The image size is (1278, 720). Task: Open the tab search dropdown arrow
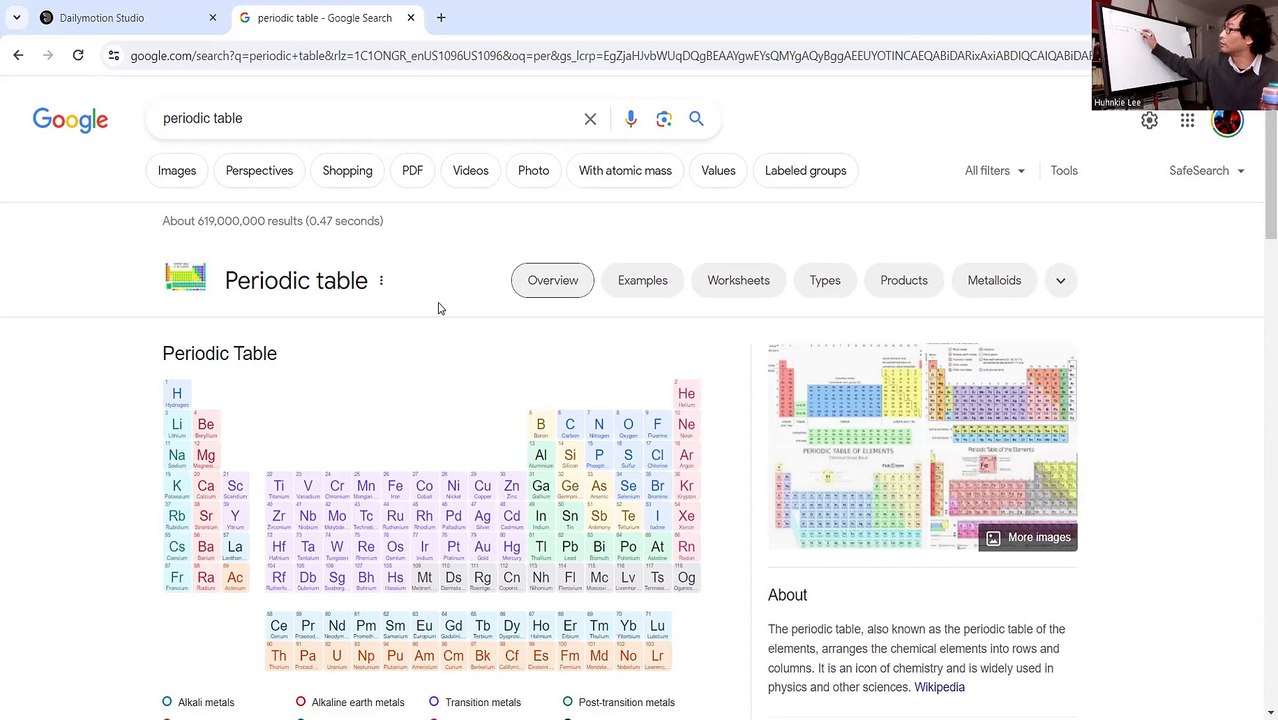16,17
